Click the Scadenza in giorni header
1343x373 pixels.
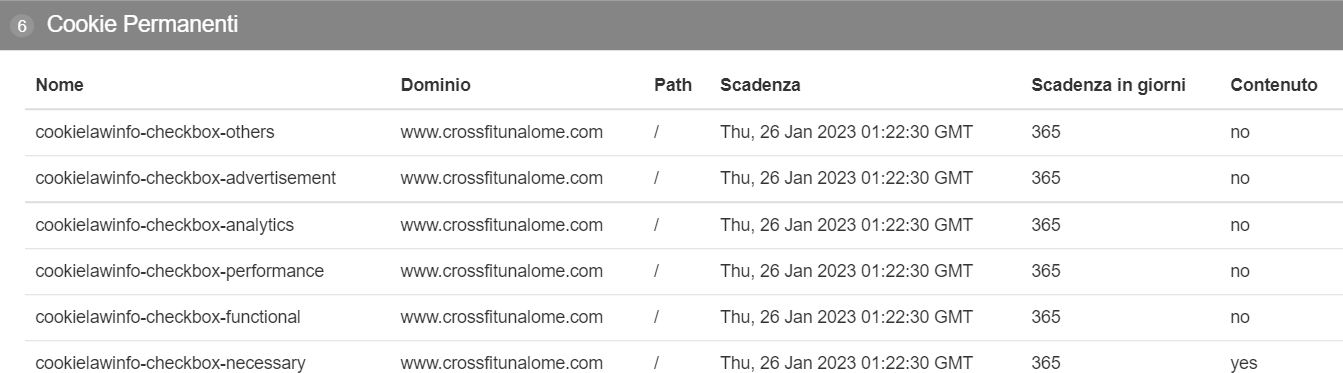[1108, 85]
